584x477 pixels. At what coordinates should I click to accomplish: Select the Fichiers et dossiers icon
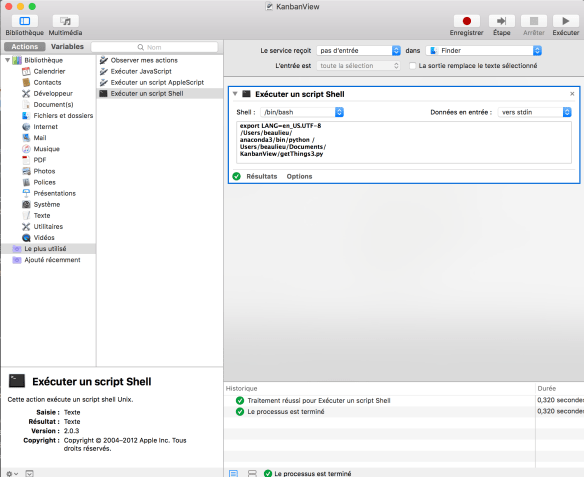26,115
